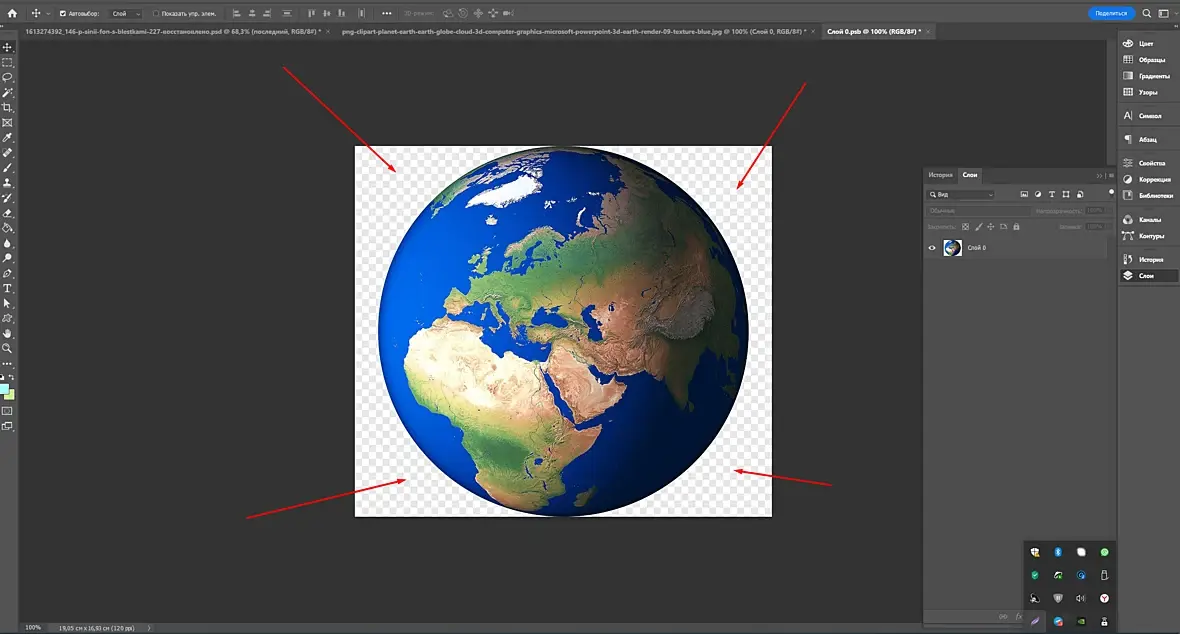Switch to the История tab

point(940,175)
